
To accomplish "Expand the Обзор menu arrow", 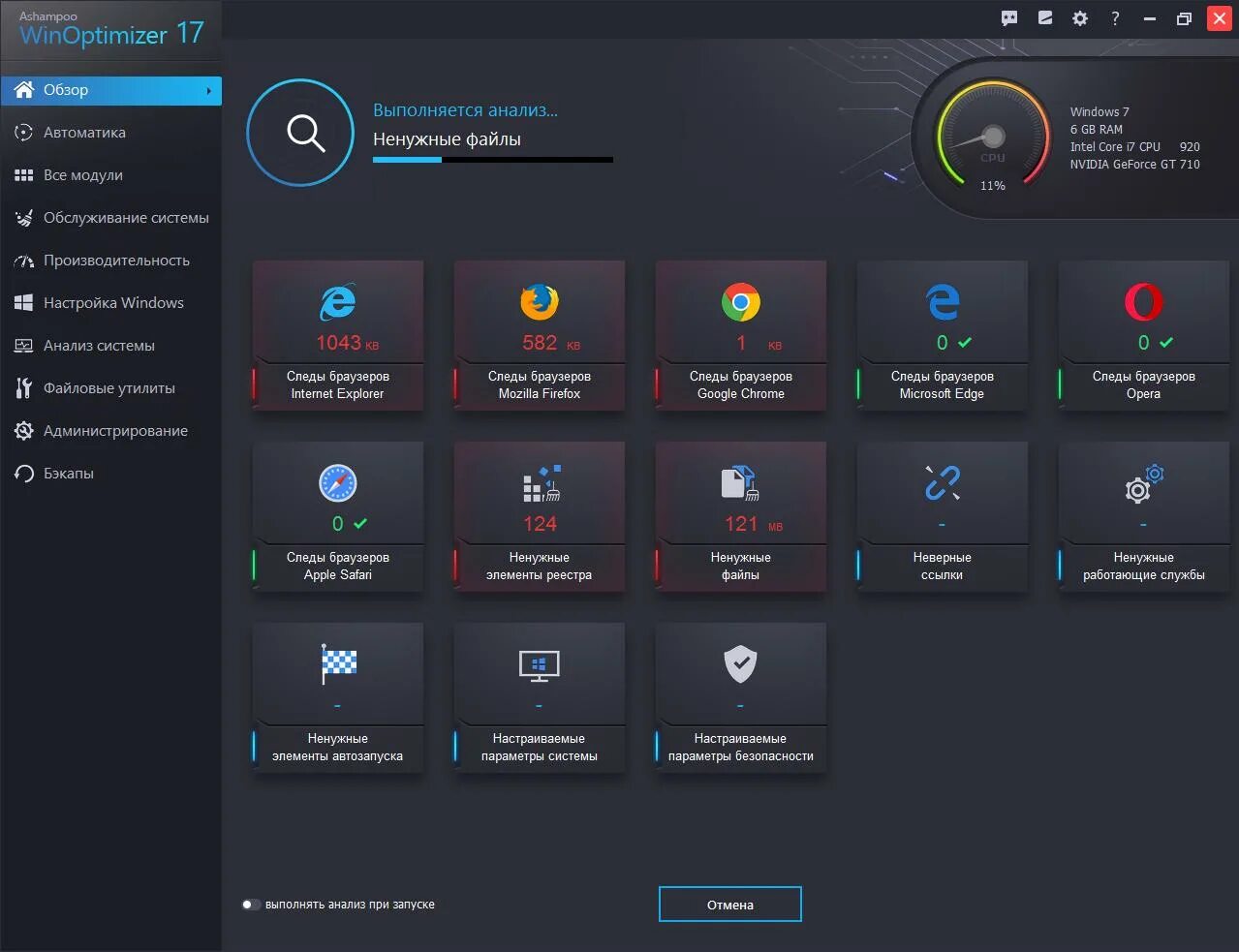I will pyautogui.click(x=208, y=91).
